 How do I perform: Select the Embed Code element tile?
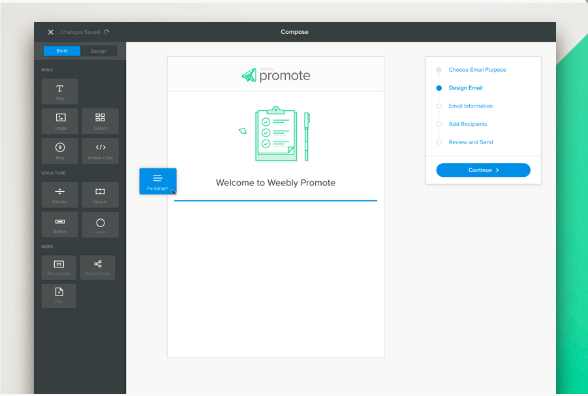(x=100, y=151)
